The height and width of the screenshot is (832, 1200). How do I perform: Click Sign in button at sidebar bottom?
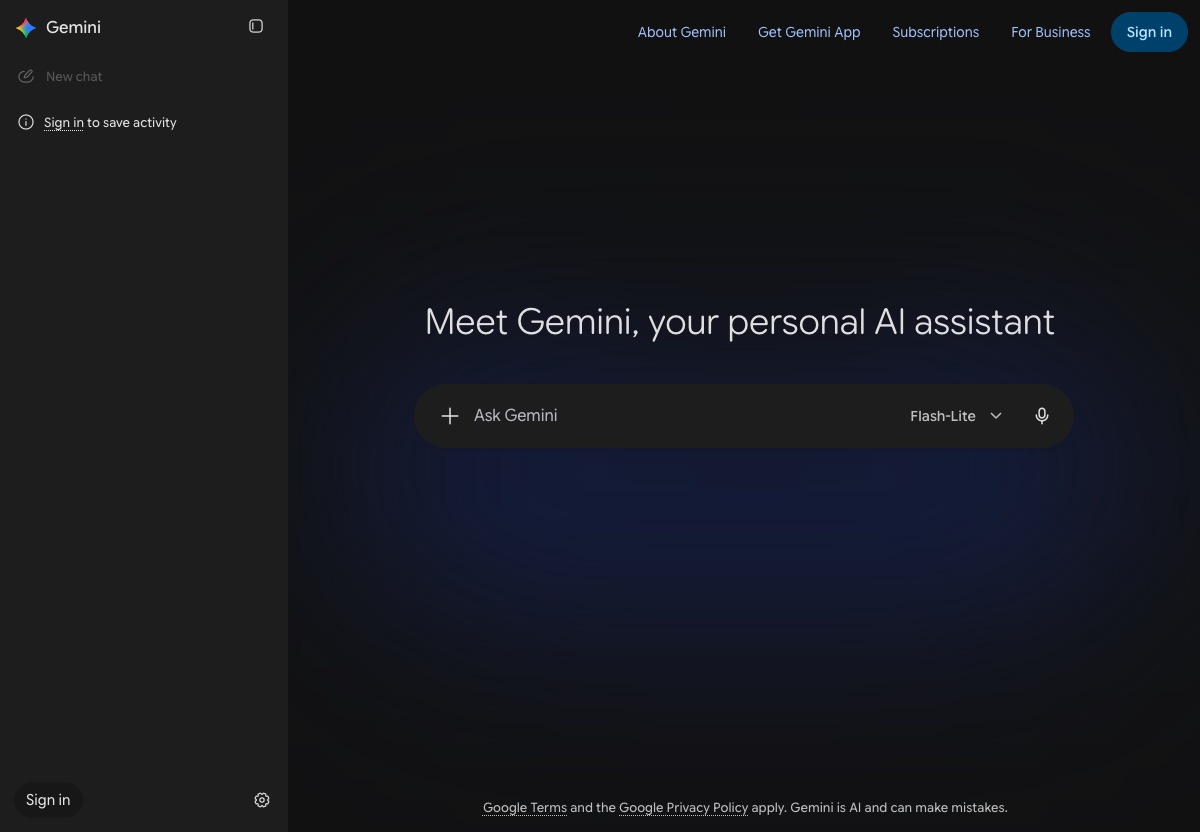[x=48, y=800]
